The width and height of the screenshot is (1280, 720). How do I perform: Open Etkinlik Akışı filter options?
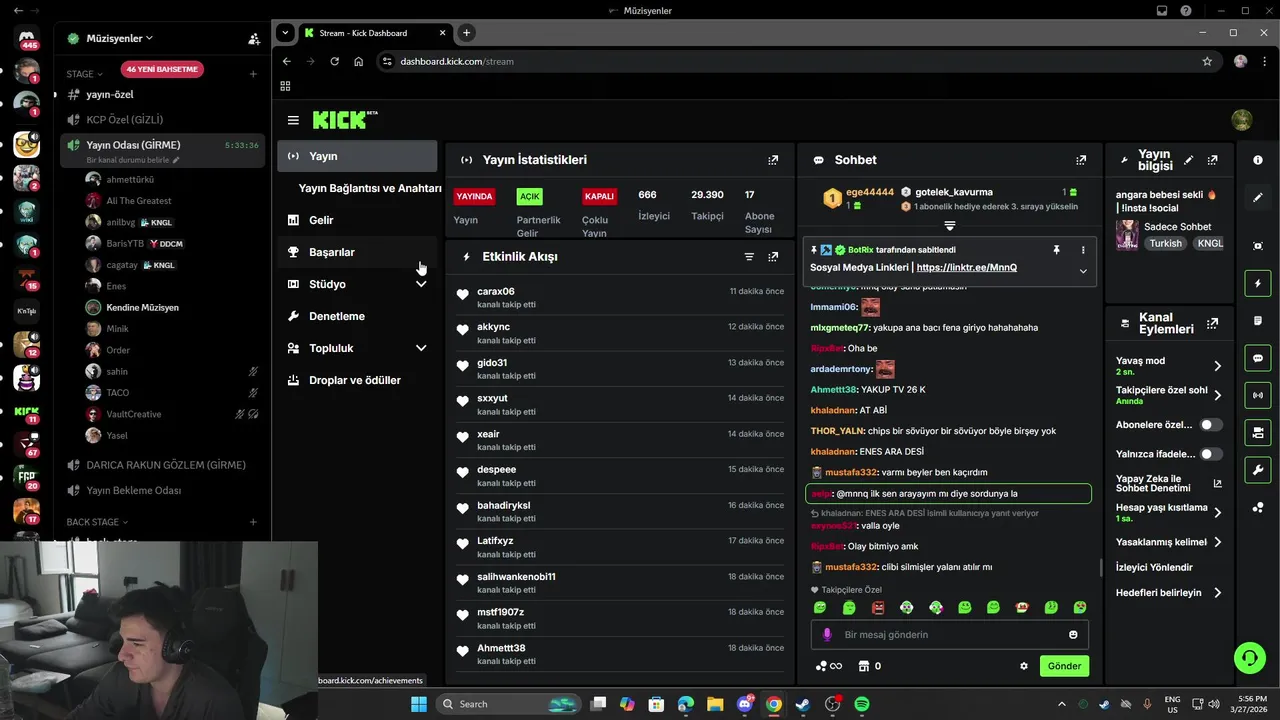point(749,257)
